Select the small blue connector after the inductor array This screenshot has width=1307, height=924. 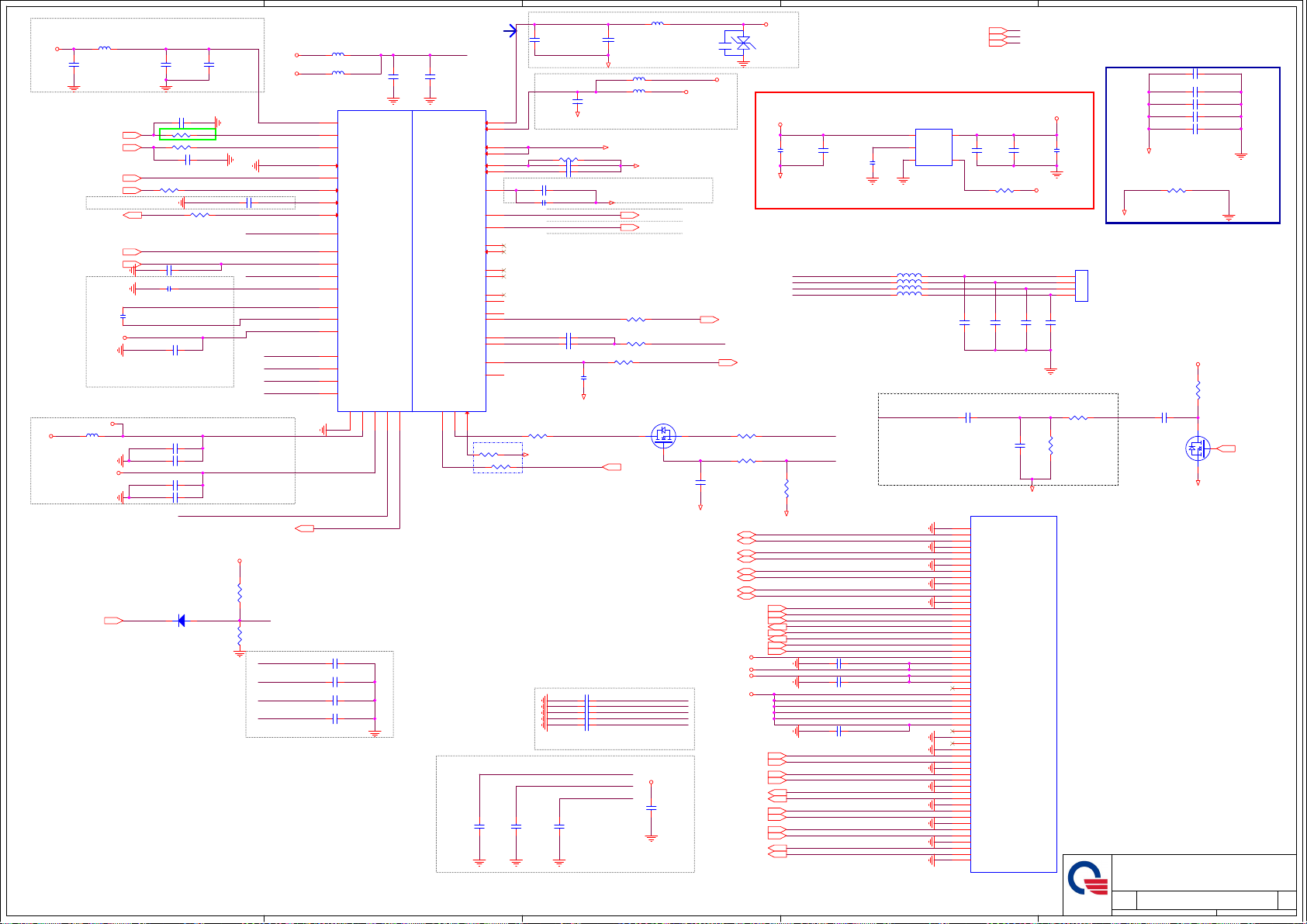click(1081, 286)
